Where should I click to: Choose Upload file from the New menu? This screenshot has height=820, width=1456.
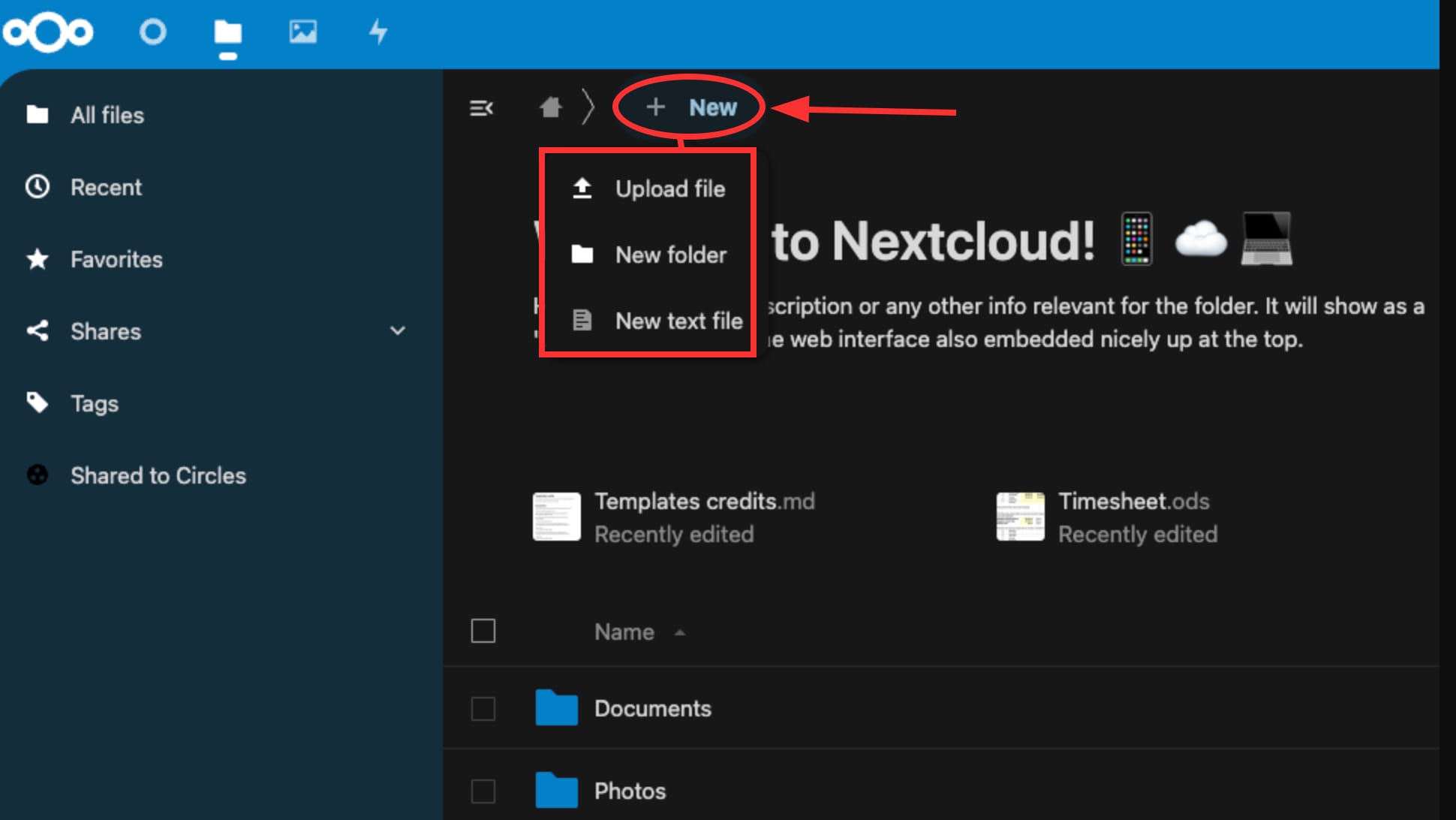pyautogui.click(x=670, y=188)
